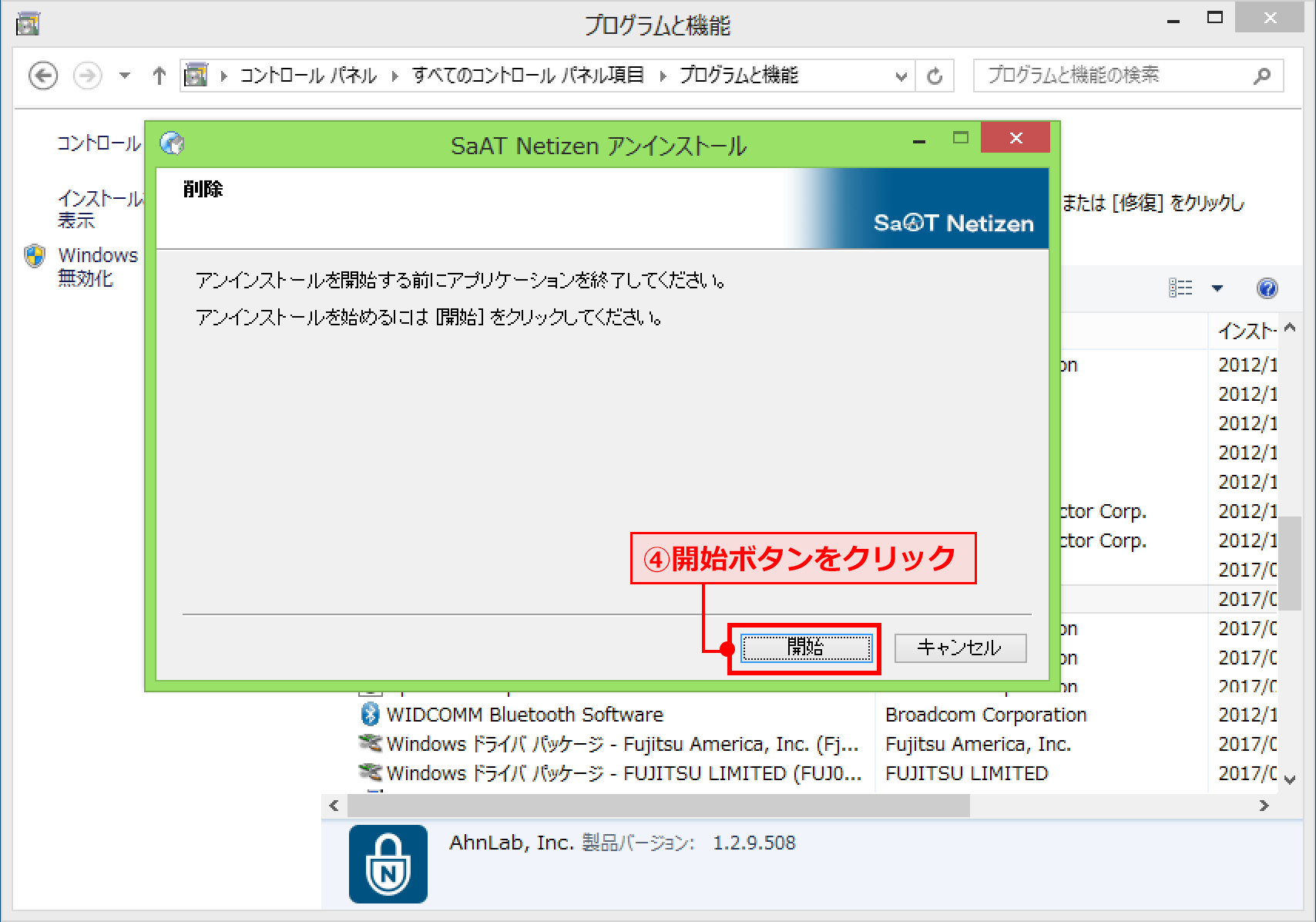Click FUJITSU LIMITED publisher cell
The height and width of the screenshot is (922, 1316).
click(x=967, y=773)
